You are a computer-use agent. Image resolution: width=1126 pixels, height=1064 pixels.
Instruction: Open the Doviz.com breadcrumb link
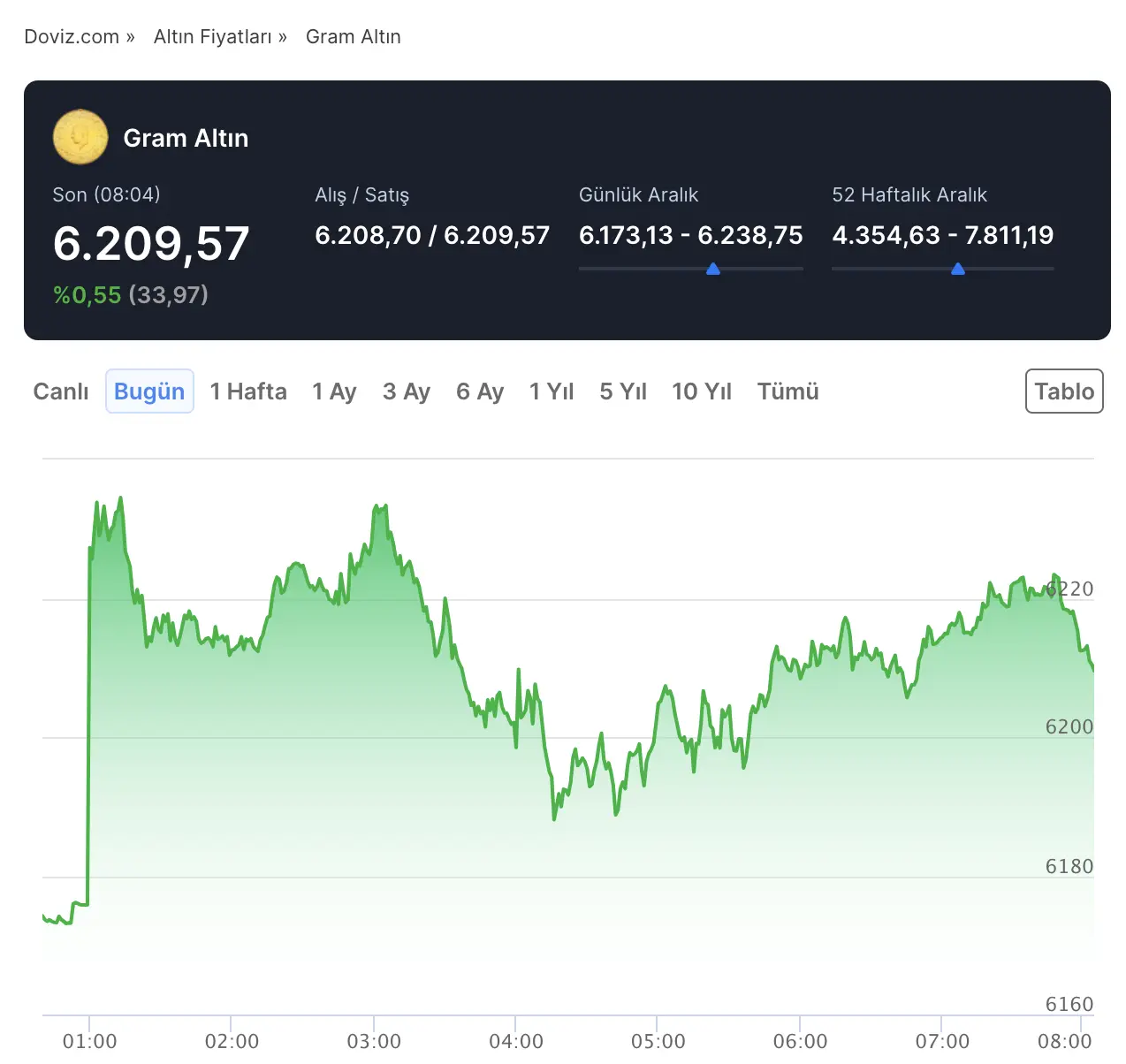coord(72,36)
